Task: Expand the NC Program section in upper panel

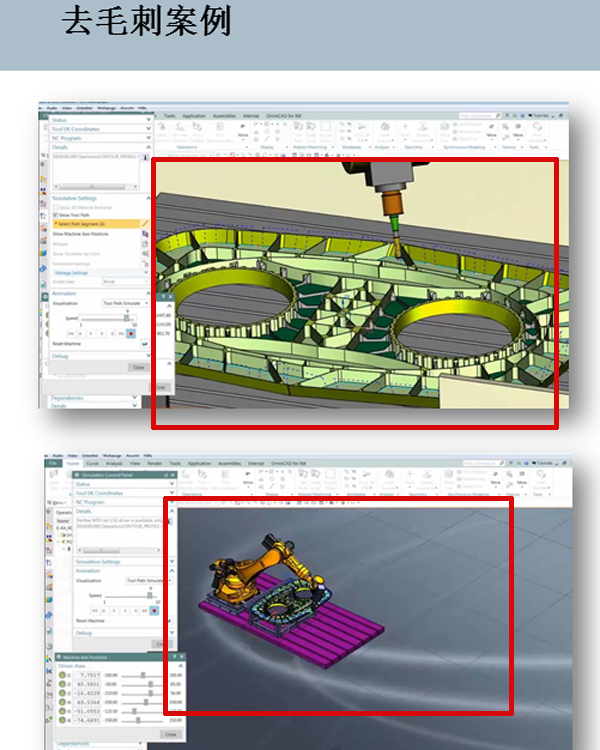Action: click(x=148, y=137)
